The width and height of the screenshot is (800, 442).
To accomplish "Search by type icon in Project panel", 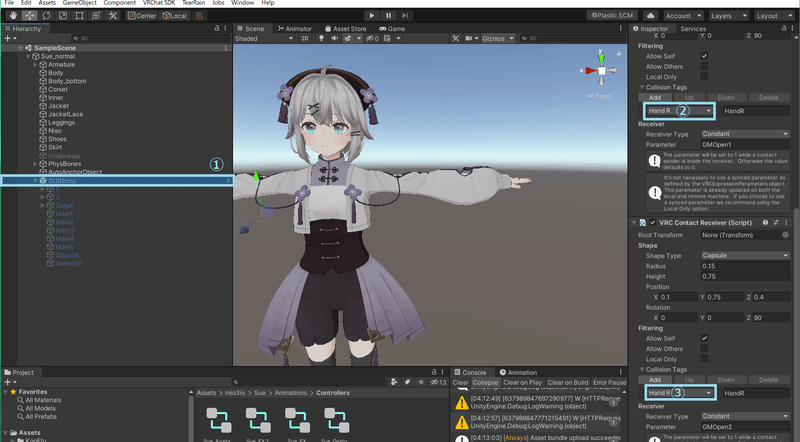I will (x=394, y=382).
